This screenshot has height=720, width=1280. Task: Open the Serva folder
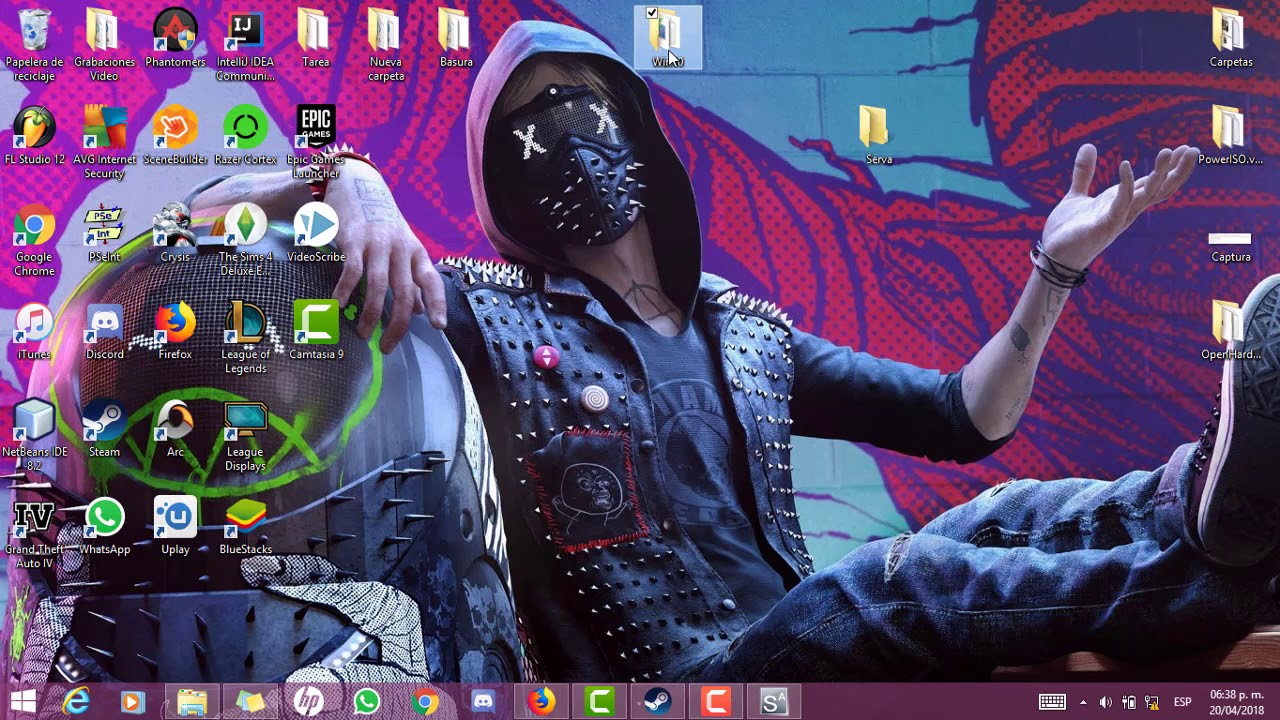tap(877, 136)
